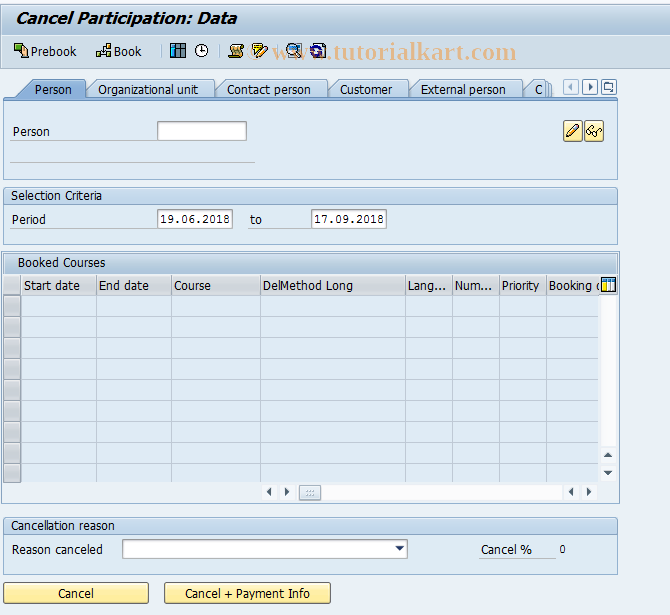
Task: Click the glasses display icon beside Person
Action: coord(594,131)
